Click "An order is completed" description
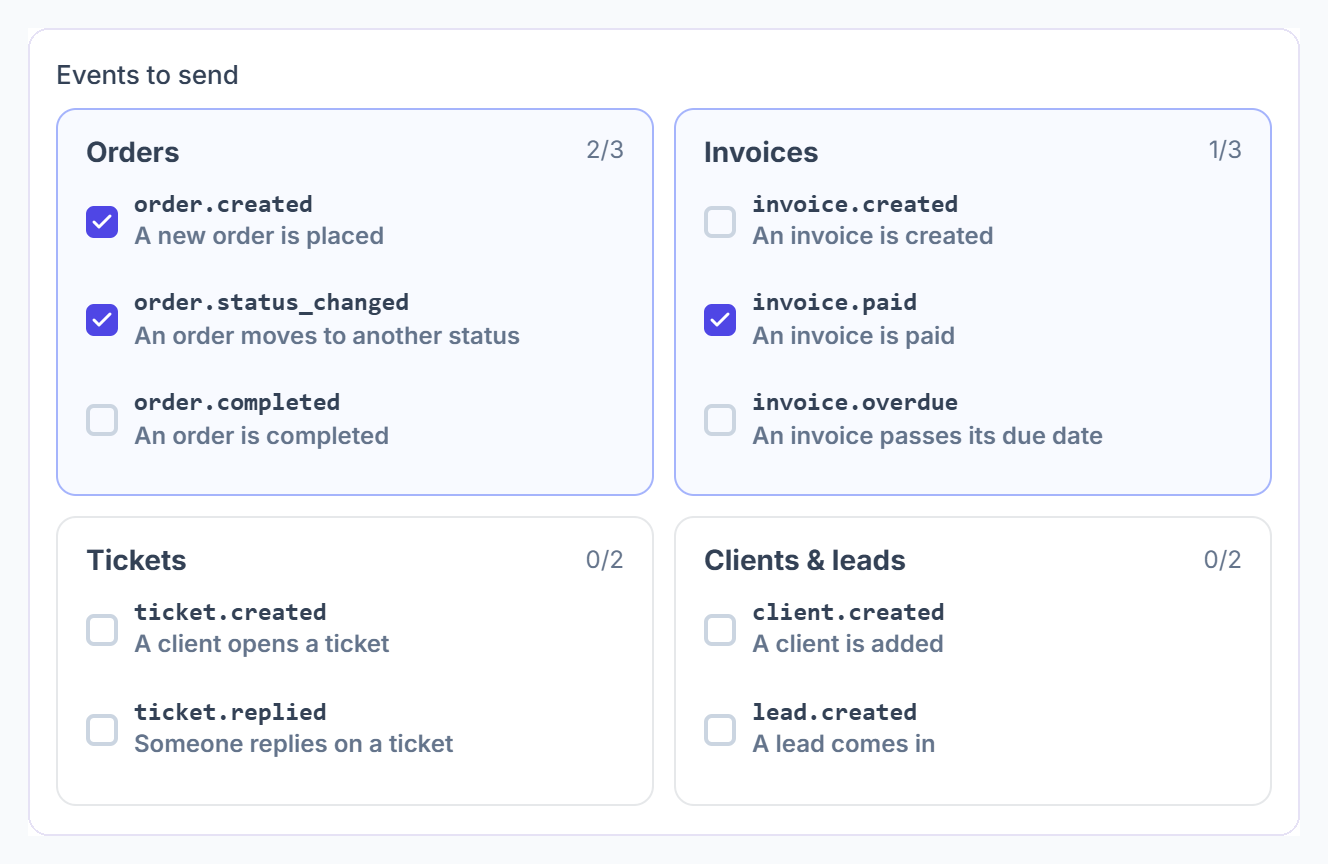The height and width of the screenshot is (864, 1328). point(262,436)
